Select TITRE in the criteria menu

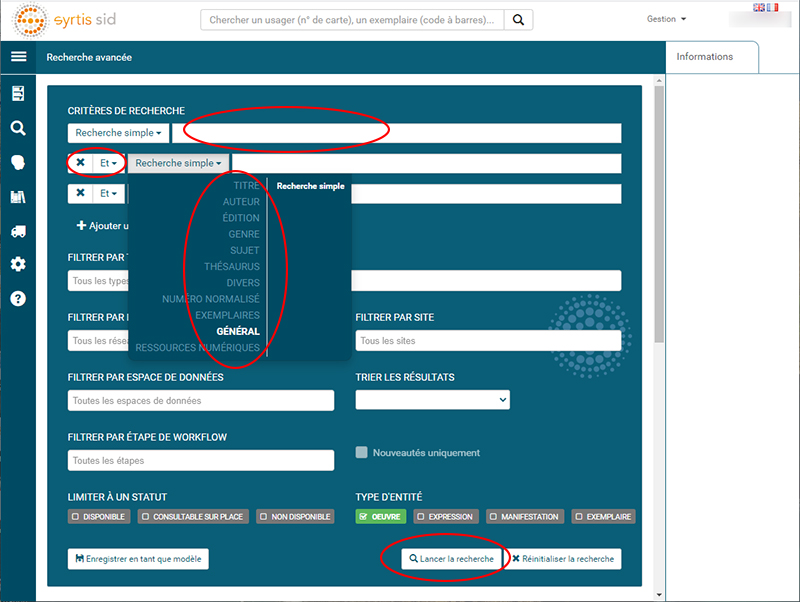(246, 186)
